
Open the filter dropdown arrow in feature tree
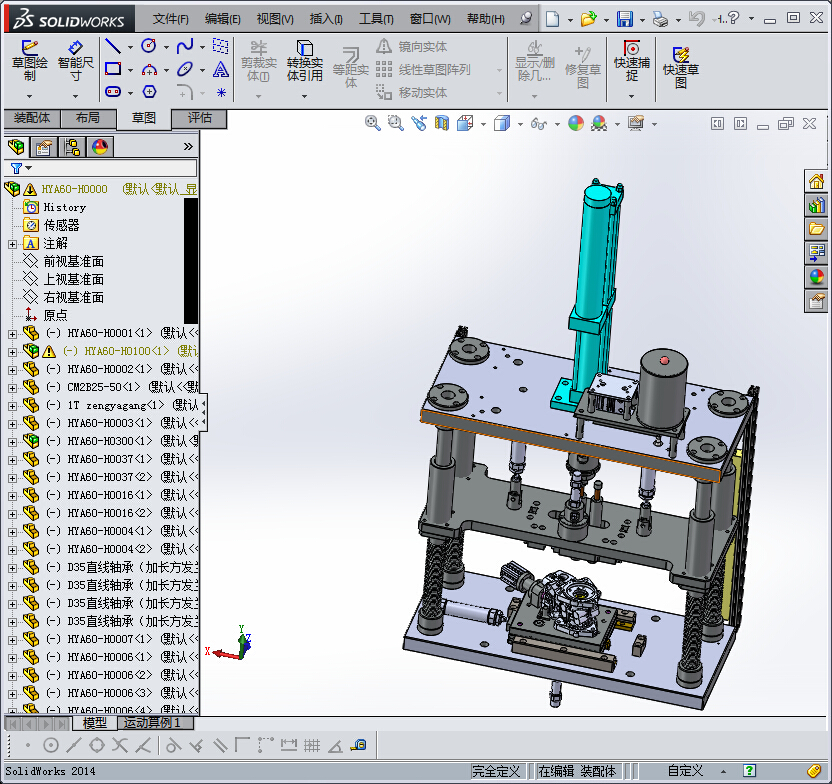[x=29, y=168]
